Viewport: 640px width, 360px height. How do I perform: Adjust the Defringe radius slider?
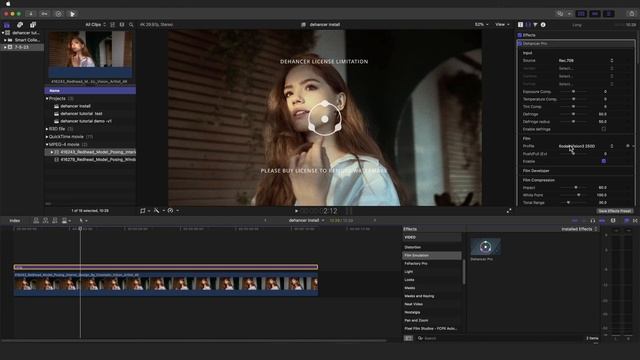tap(573, 122)
